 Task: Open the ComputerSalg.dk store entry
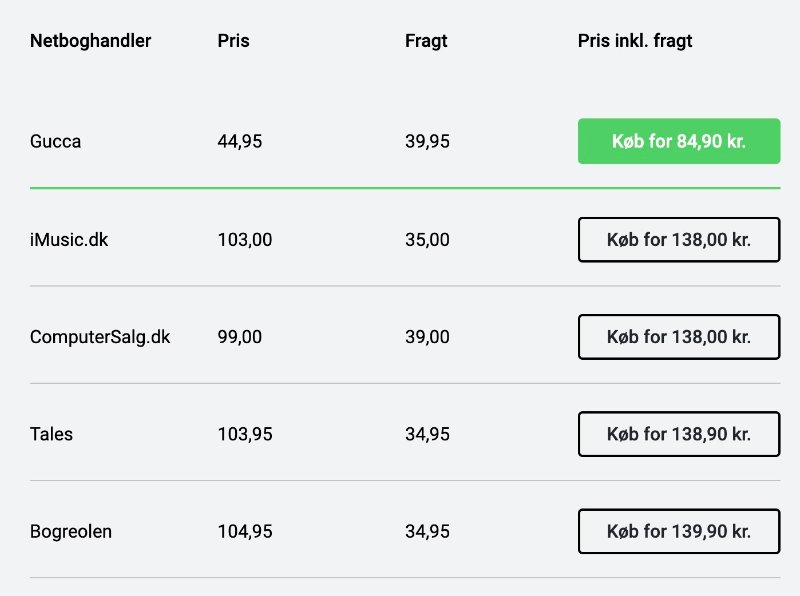coord(100,337)
